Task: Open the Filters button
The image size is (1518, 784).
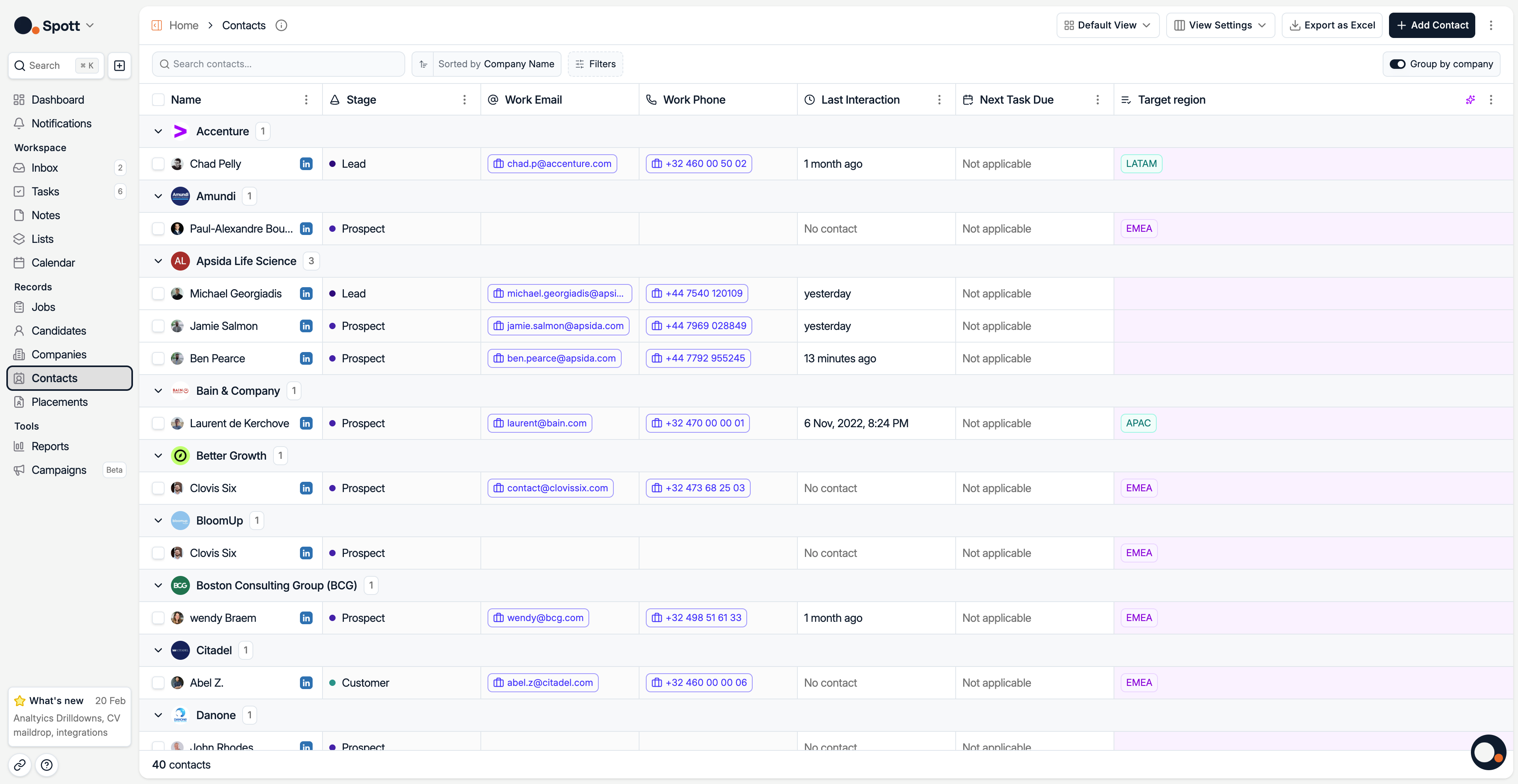Action: point(595,64)
